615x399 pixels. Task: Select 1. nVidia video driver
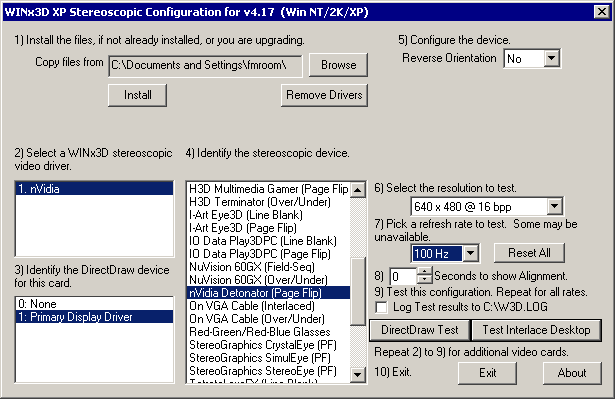[x=94, y=189]
